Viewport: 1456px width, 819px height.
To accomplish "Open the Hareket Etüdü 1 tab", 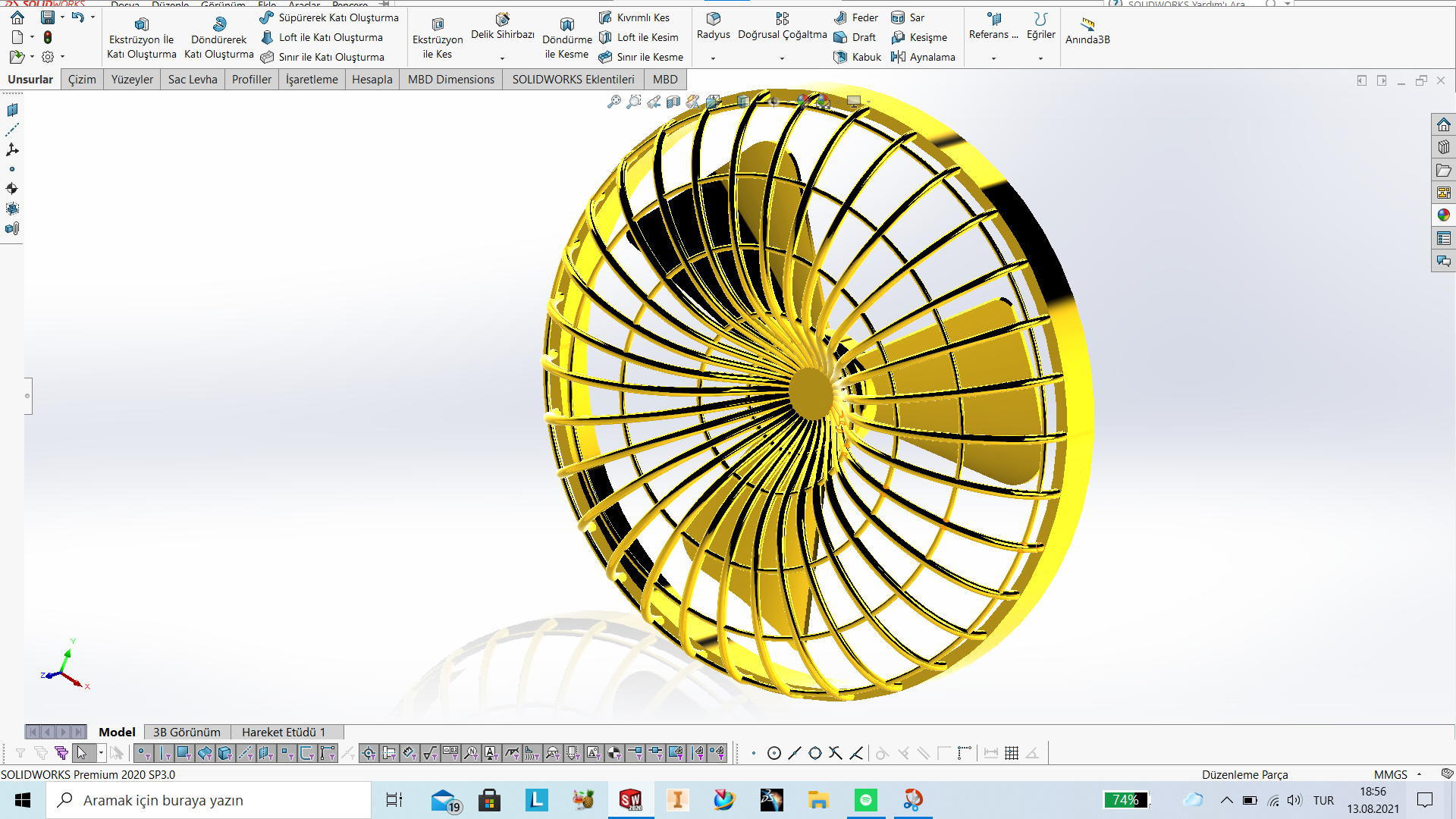I will [x=284, y=732].
